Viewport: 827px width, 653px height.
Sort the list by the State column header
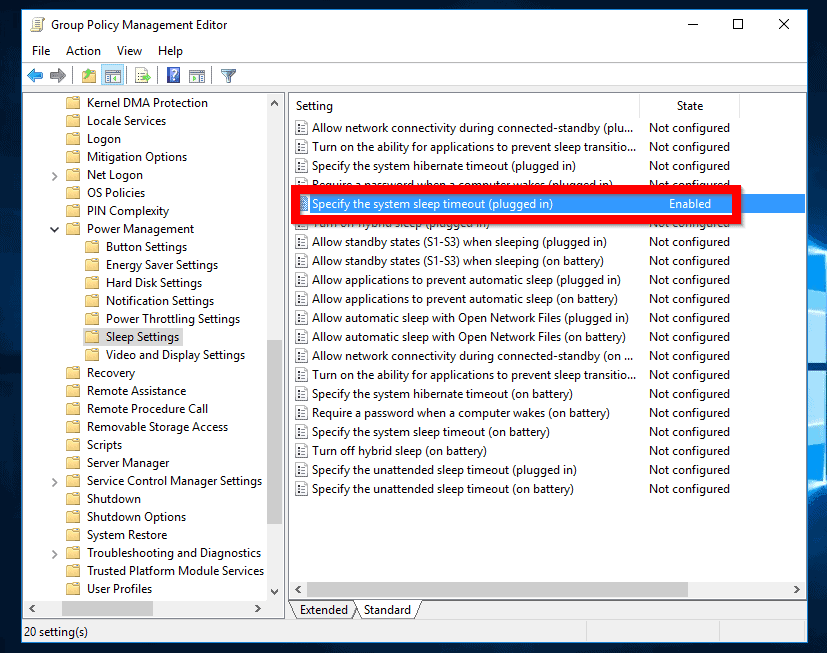point(689,106)
